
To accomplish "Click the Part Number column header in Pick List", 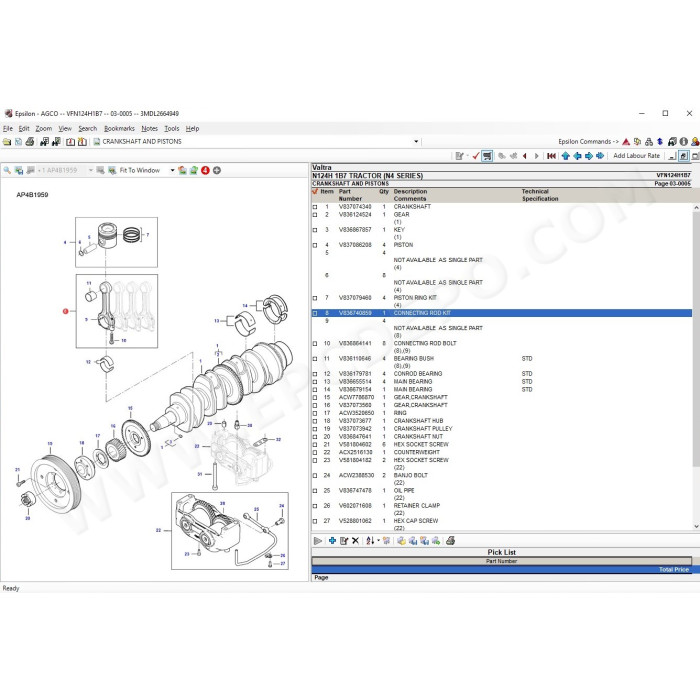I will click(501, 561).
